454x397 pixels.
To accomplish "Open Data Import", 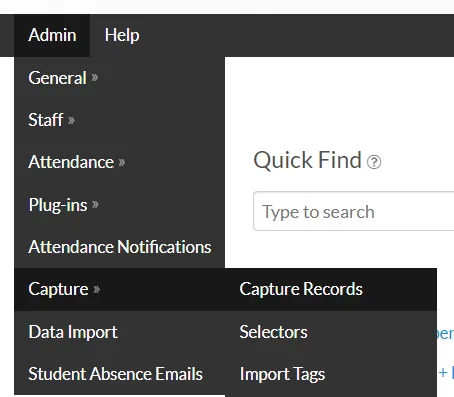I will pyautogui.click(x=119, y=332).
